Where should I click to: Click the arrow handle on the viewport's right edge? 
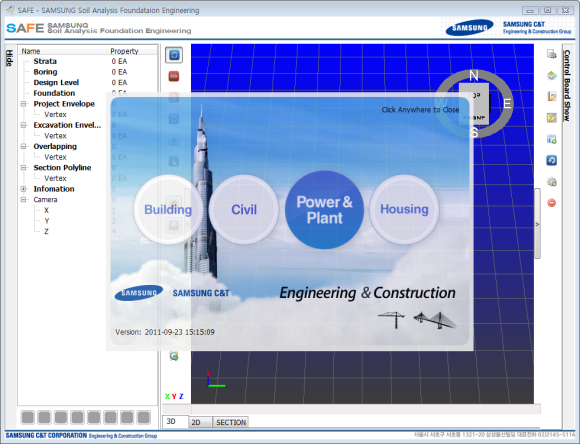(x=537, y=224)
